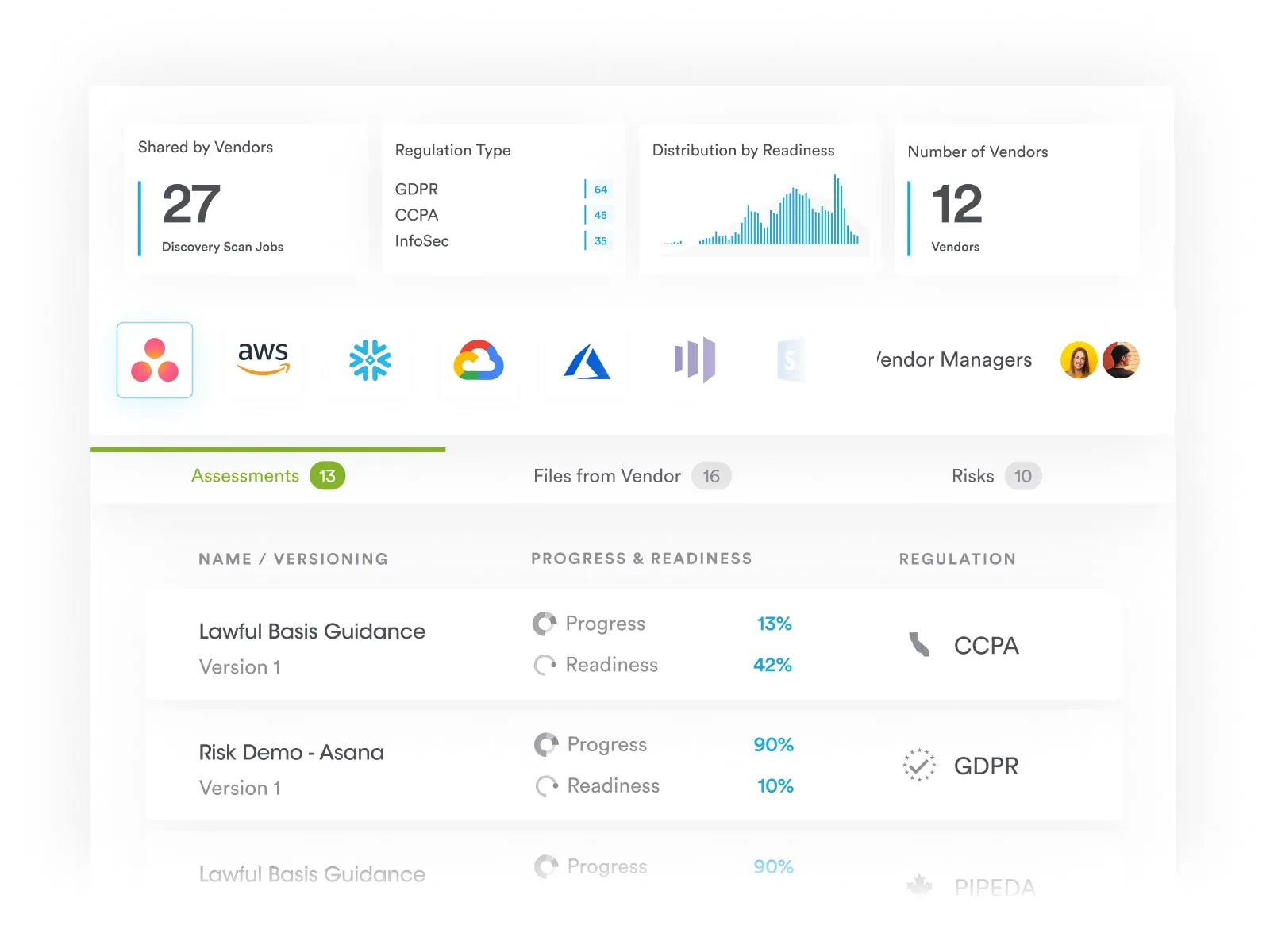Click the CCPA California state icon
1270x952 pixels.
pyautogui.click(x=919, y=645)
